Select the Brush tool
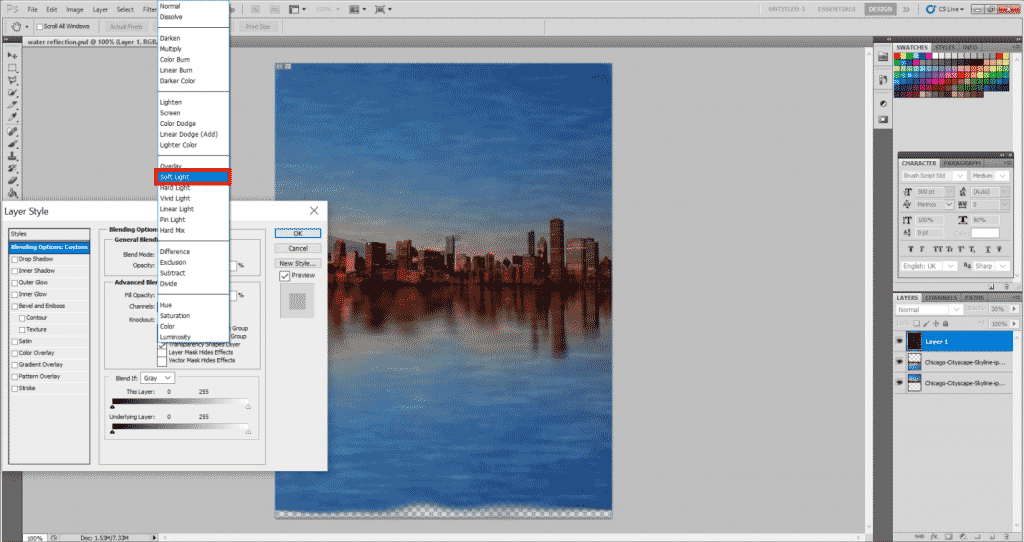 tap(12, 144)
